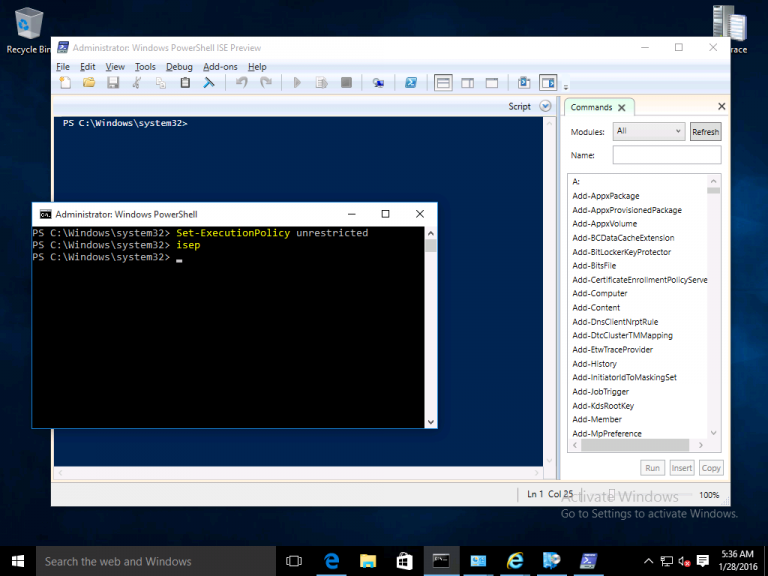Click the New Remote PowerShell Tab icon
This screenshot has height=576, width=768.
coord(378,83)
